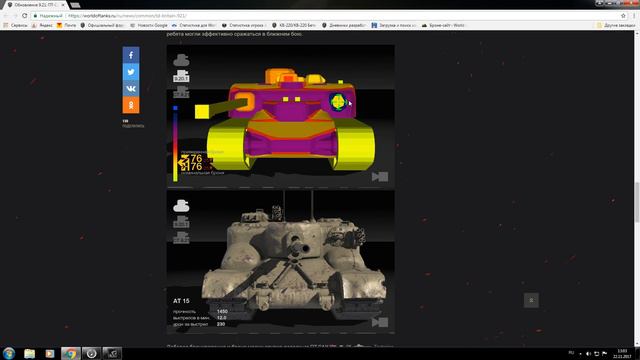Share the article on Twitter
640x360 pixels.
[x=131, y=72]
